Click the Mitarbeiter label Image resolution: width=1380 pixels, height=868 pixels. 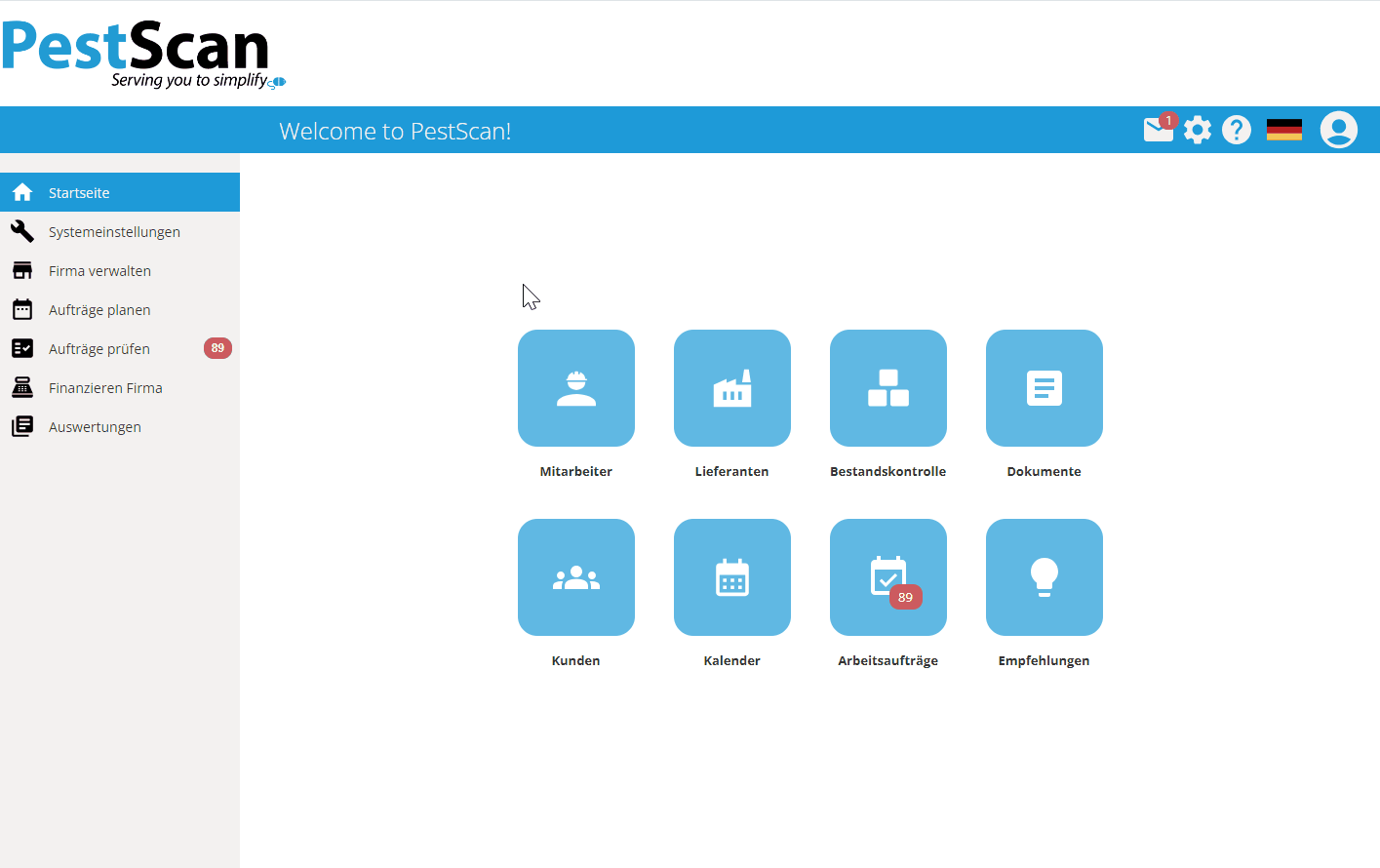[576, 471]
